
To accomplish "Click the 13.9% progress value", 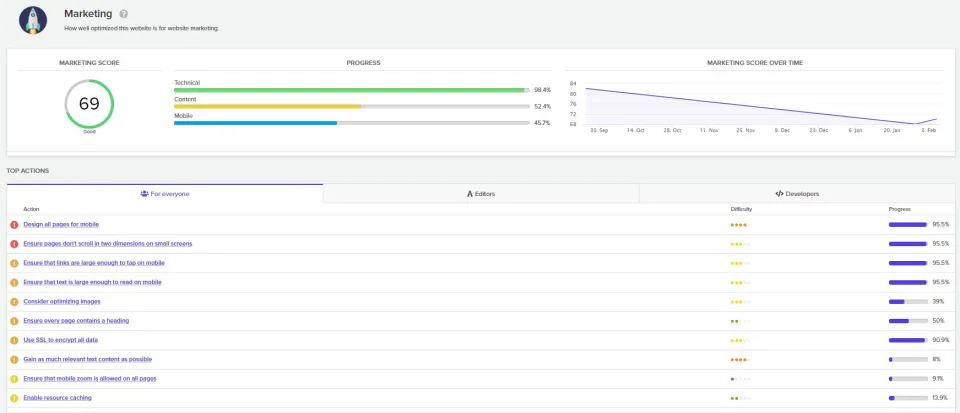I will [x=941, y=398].
